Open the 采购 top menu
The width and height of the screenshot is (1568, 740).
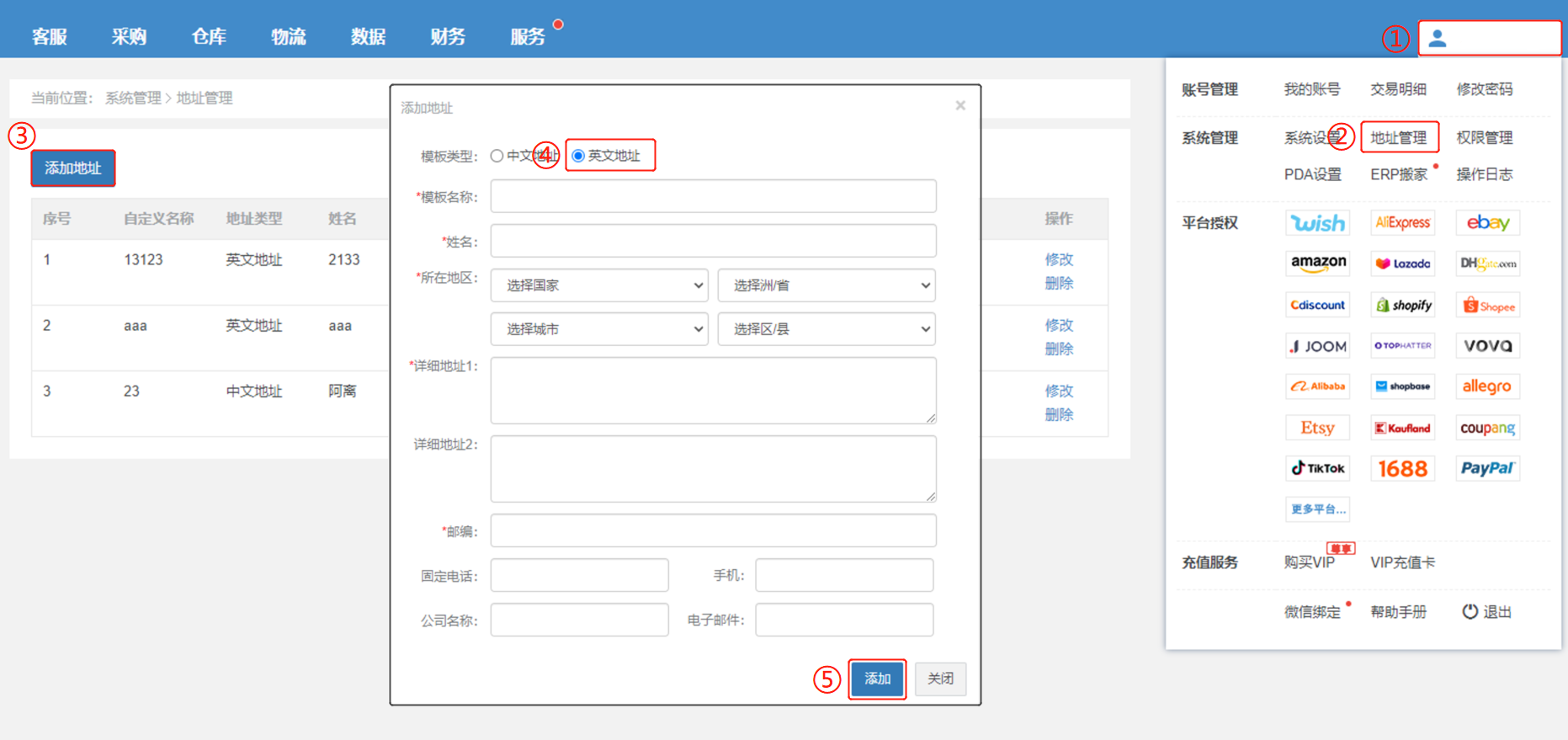coord(129,37)
